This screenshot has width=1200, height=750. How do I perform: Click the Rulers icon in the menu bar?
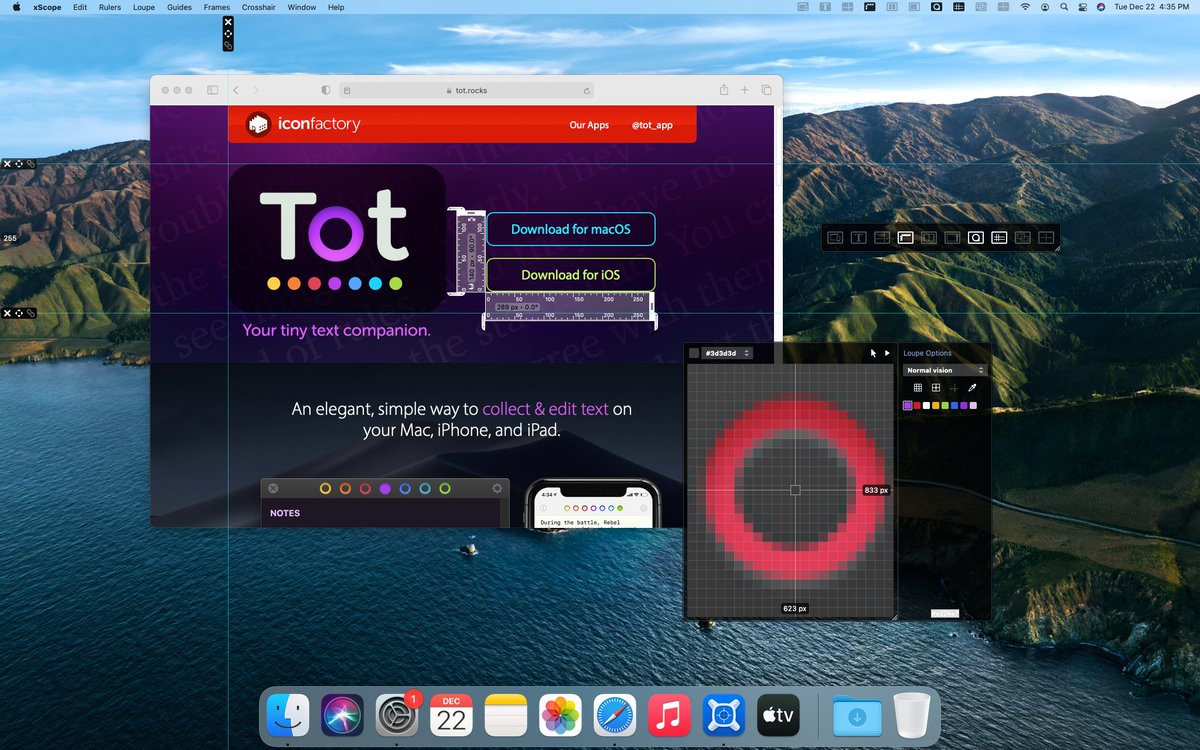pyautogui.click(x=871, y=7)
